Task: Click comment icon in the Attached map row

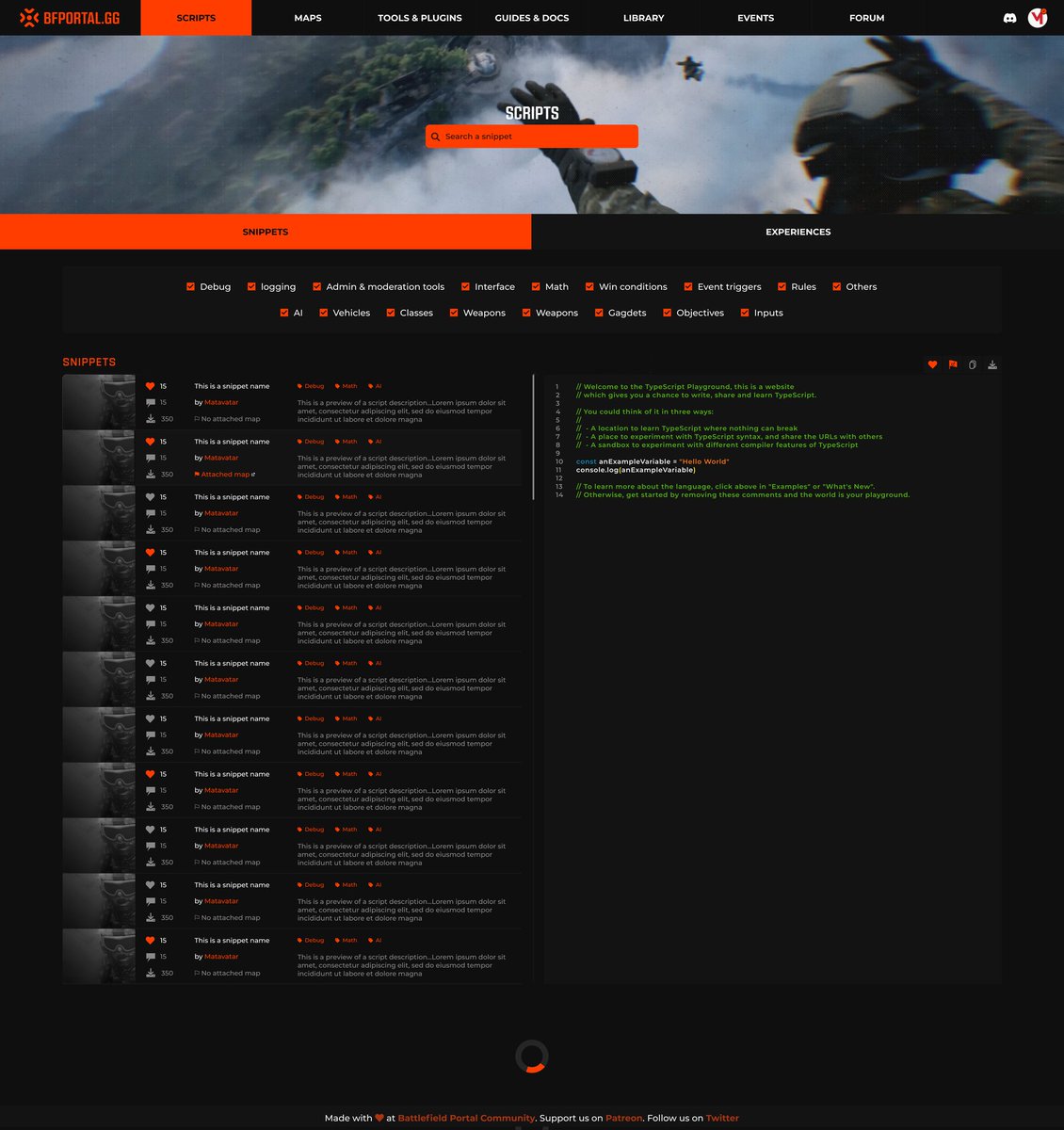Action: [x=150, y=458]
